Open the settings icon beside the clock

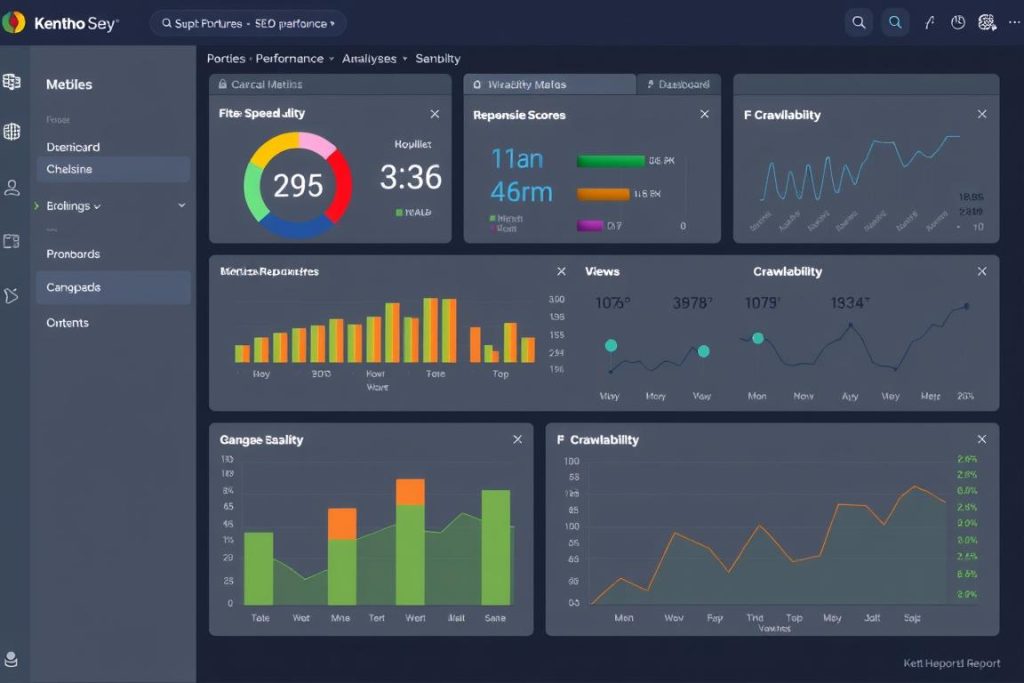[x=987, y=22]
